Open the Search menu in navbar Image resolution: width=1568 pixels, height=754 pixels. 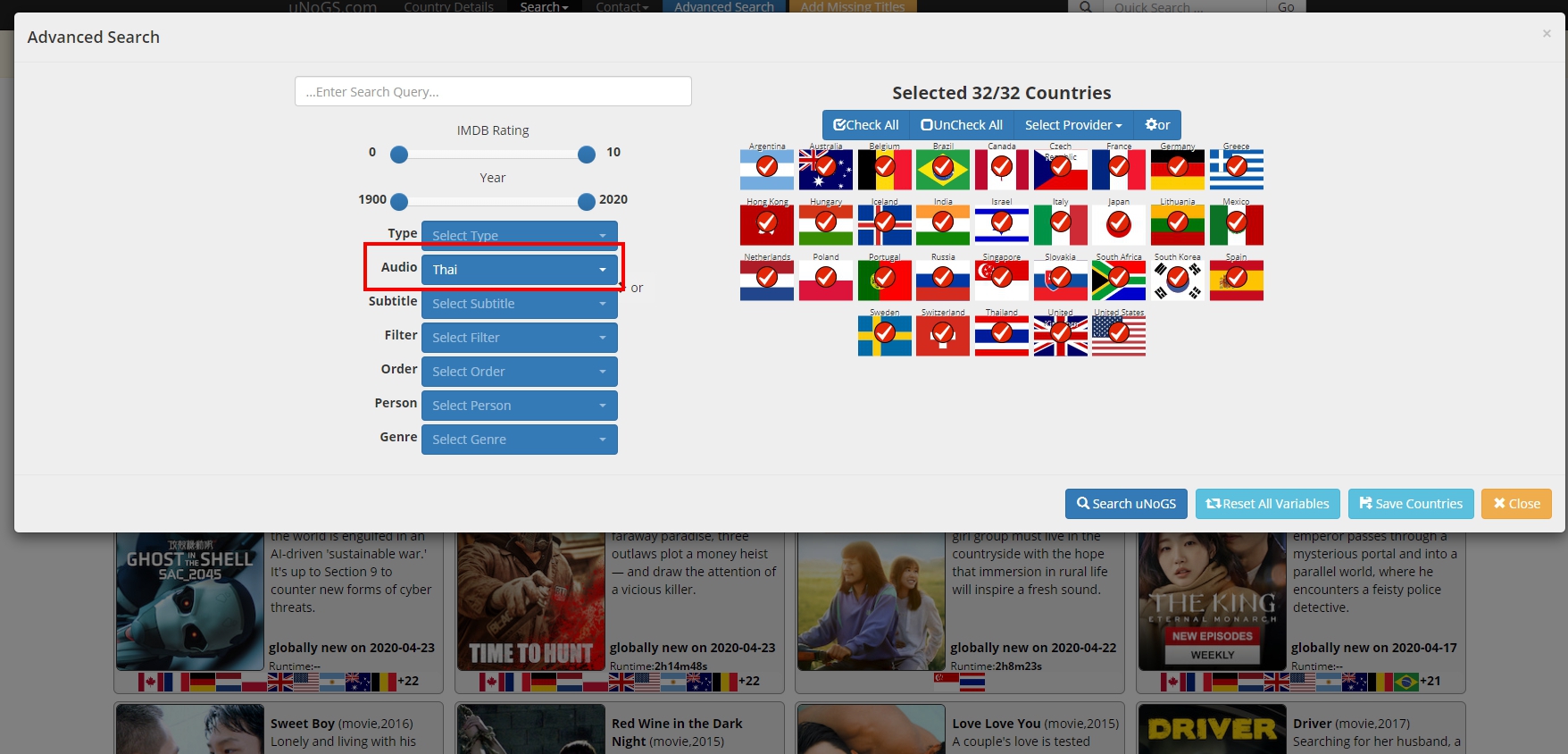point(544,6)
